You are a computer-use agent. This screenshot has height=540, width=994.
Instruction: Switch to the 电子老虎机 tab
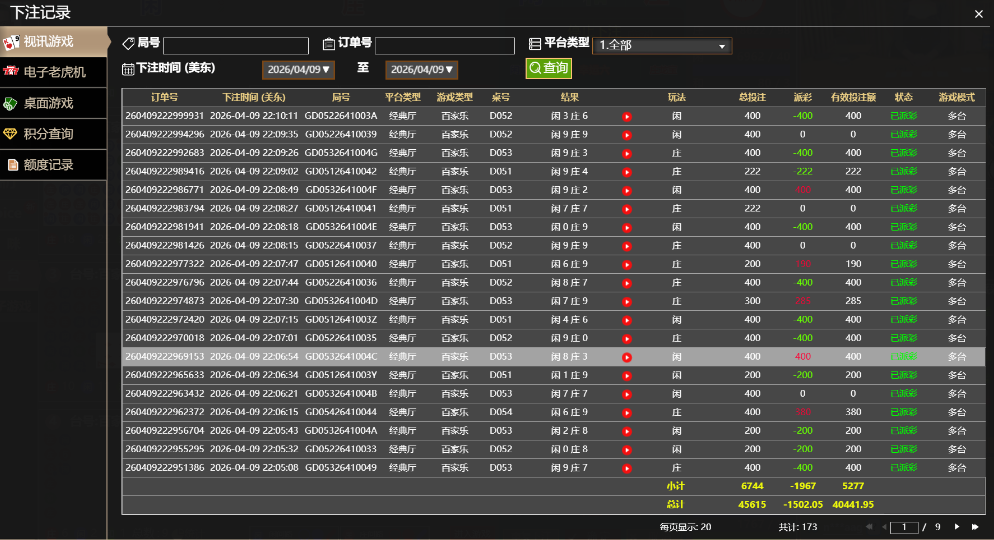pos(53,72)
